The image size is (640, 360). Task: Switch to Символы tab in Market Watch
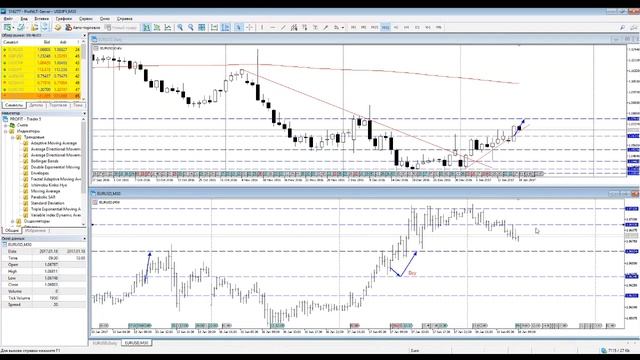[14, 105]
